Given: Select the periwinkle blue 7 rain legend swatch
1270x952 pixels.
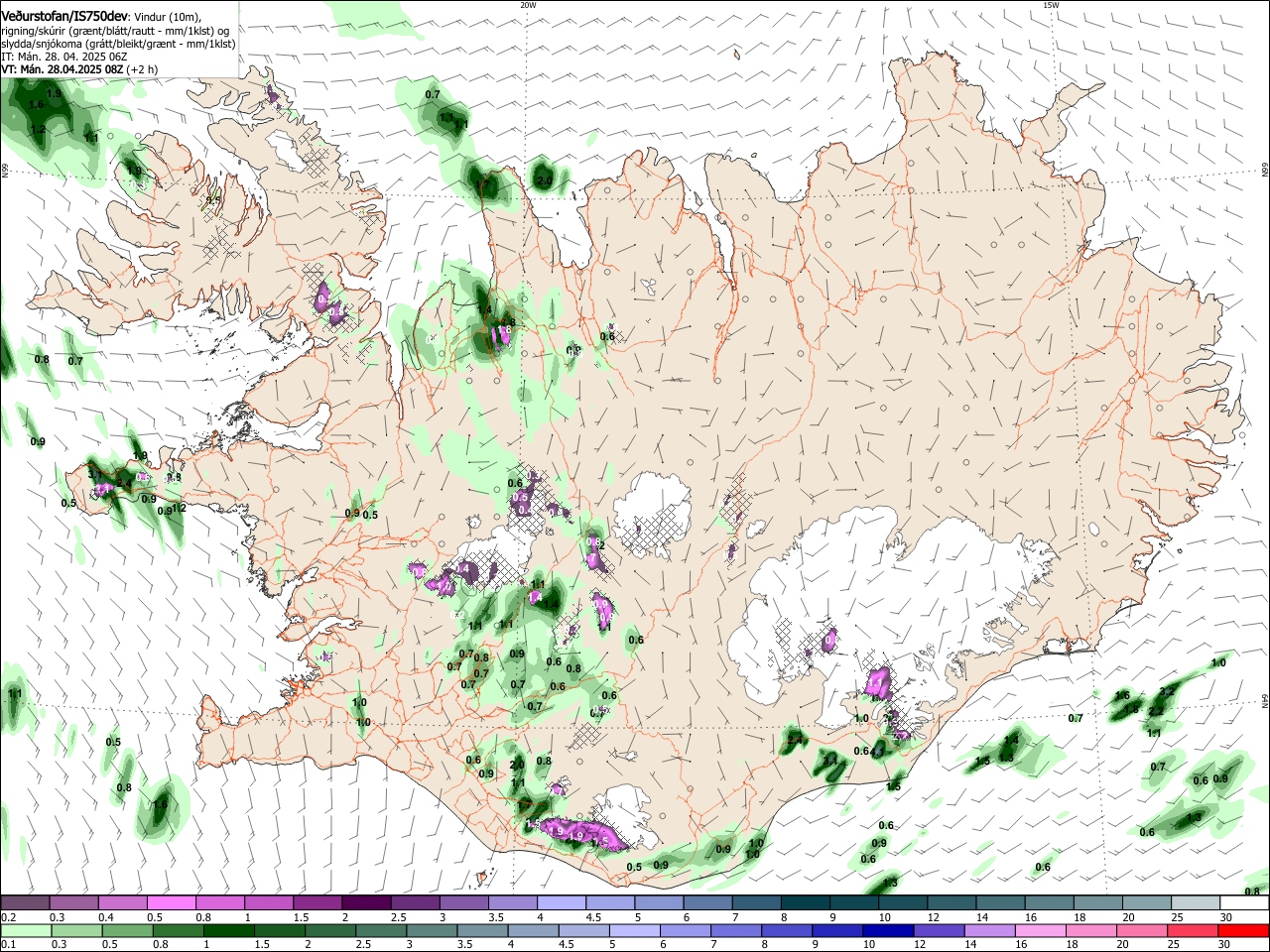Looking at the screenshot, I should (734, 931).
